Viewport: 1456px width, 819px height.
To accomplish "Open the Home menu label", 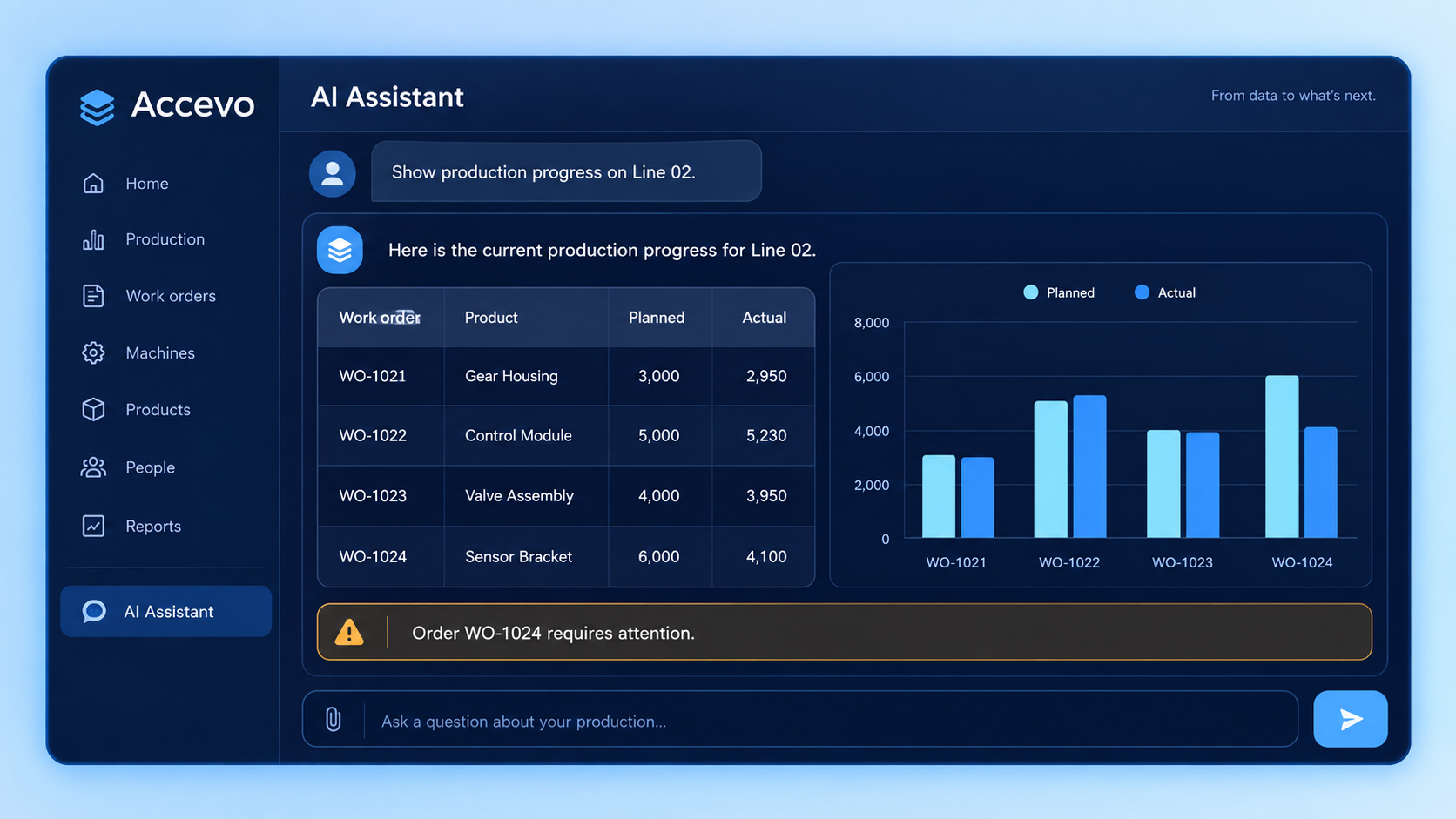I will pos(147,184).
